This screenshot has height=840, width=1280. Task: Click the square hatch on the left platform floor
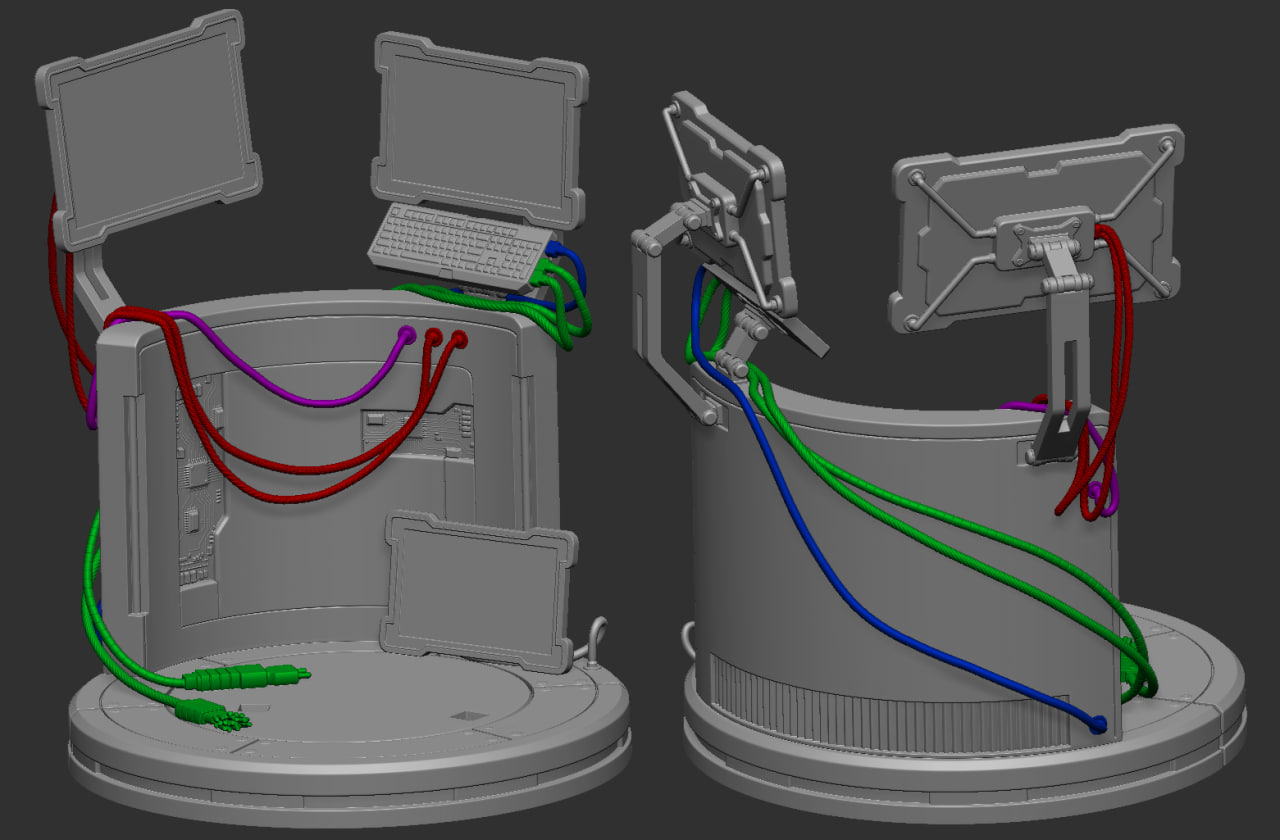[x=468, y=716]
